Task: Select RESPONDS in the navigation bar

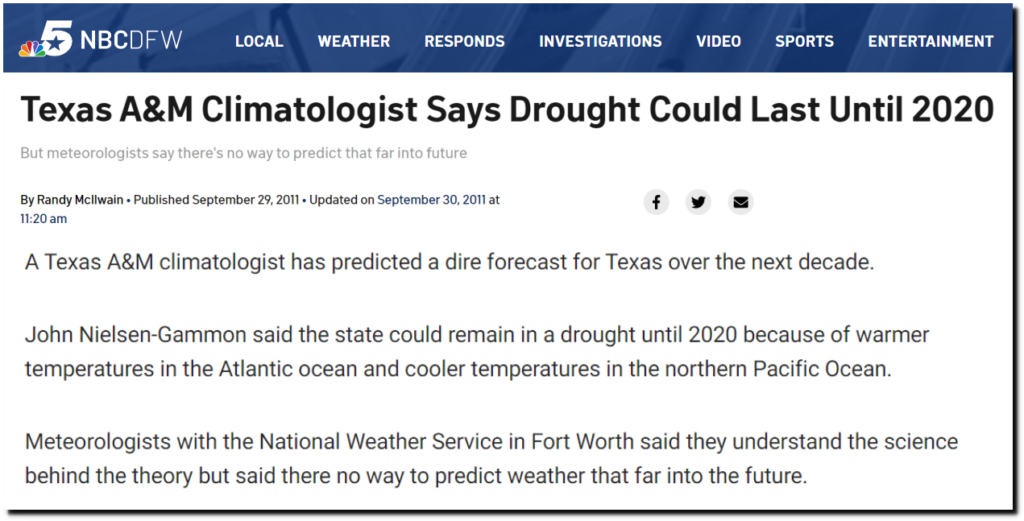Action: 464,41
